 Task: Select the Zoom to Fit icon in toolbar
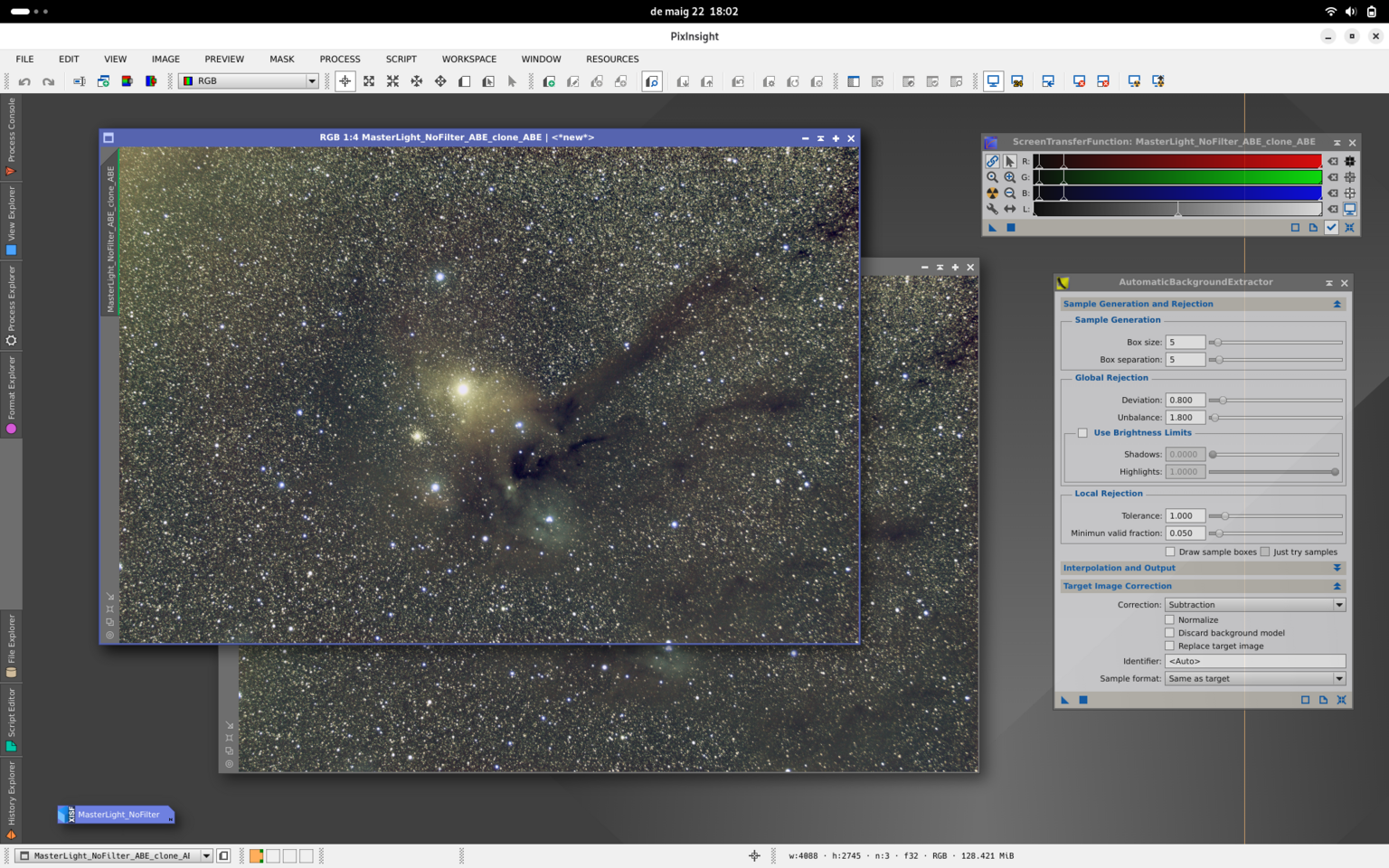369,81
